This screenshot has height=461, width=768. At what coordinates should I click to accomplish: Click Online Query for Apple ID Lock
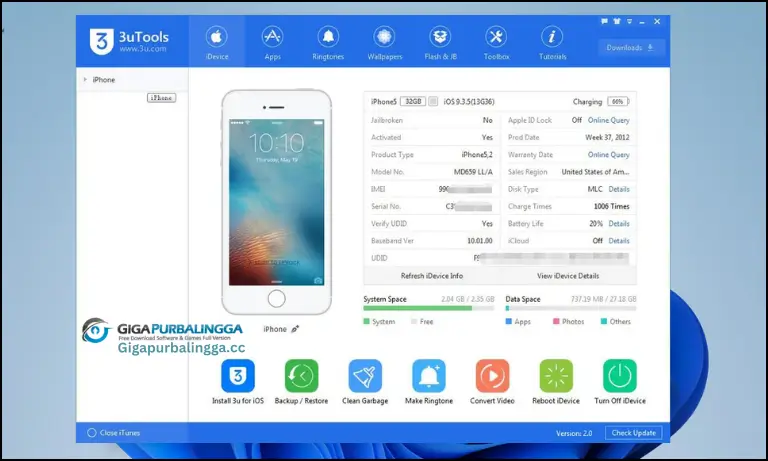(x=609, y=120)
